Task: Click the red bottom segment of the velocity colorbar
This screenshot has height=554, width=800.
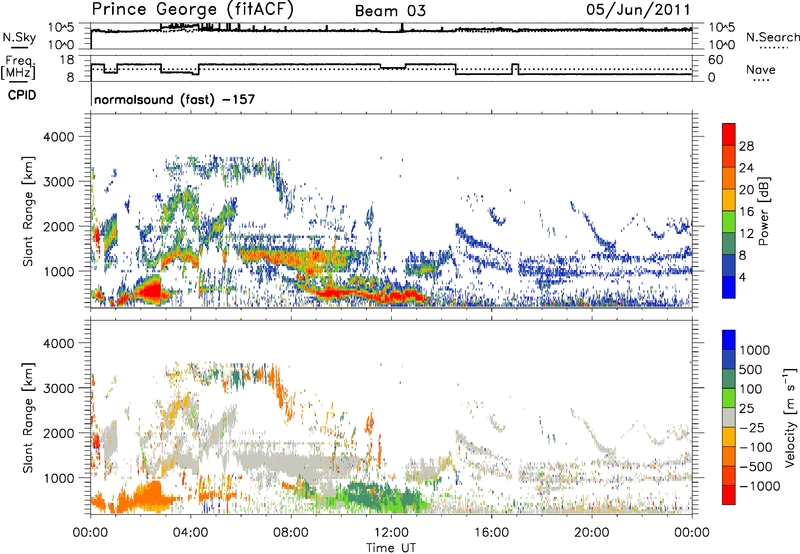Action: tap(729, 495)
